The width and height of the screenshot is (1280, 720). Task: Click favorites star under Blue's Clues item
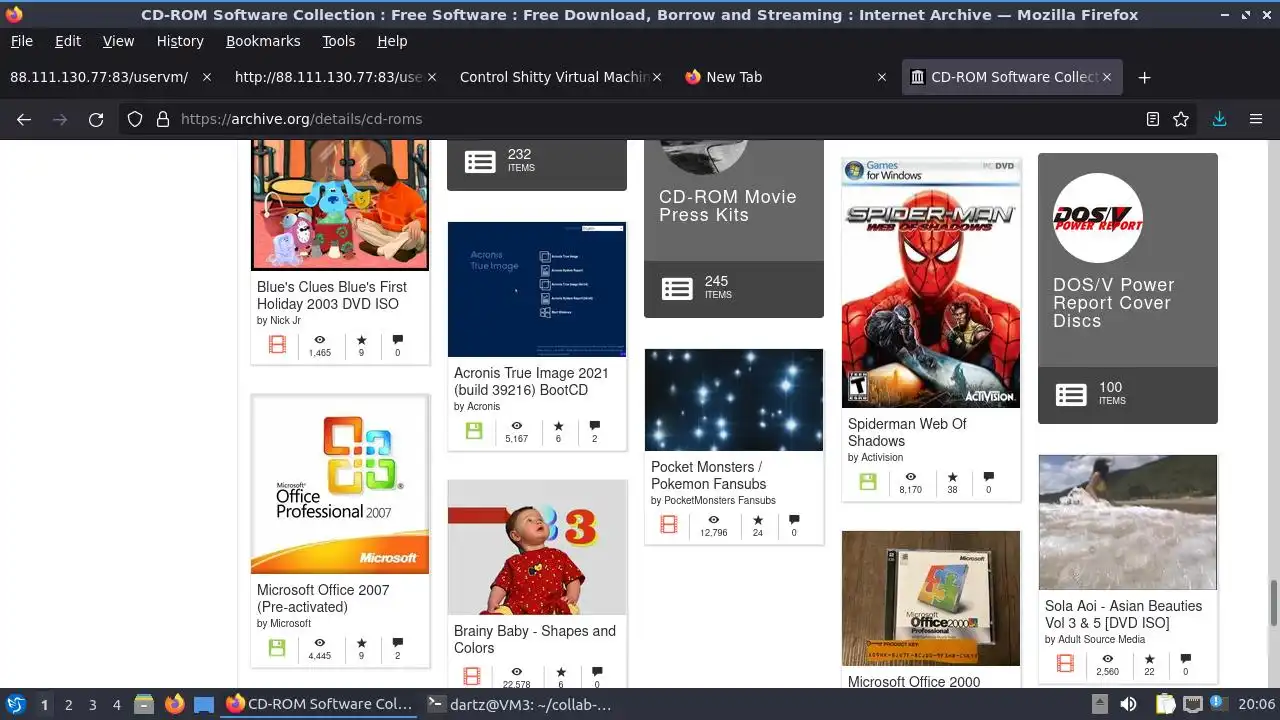pos(361,340)
